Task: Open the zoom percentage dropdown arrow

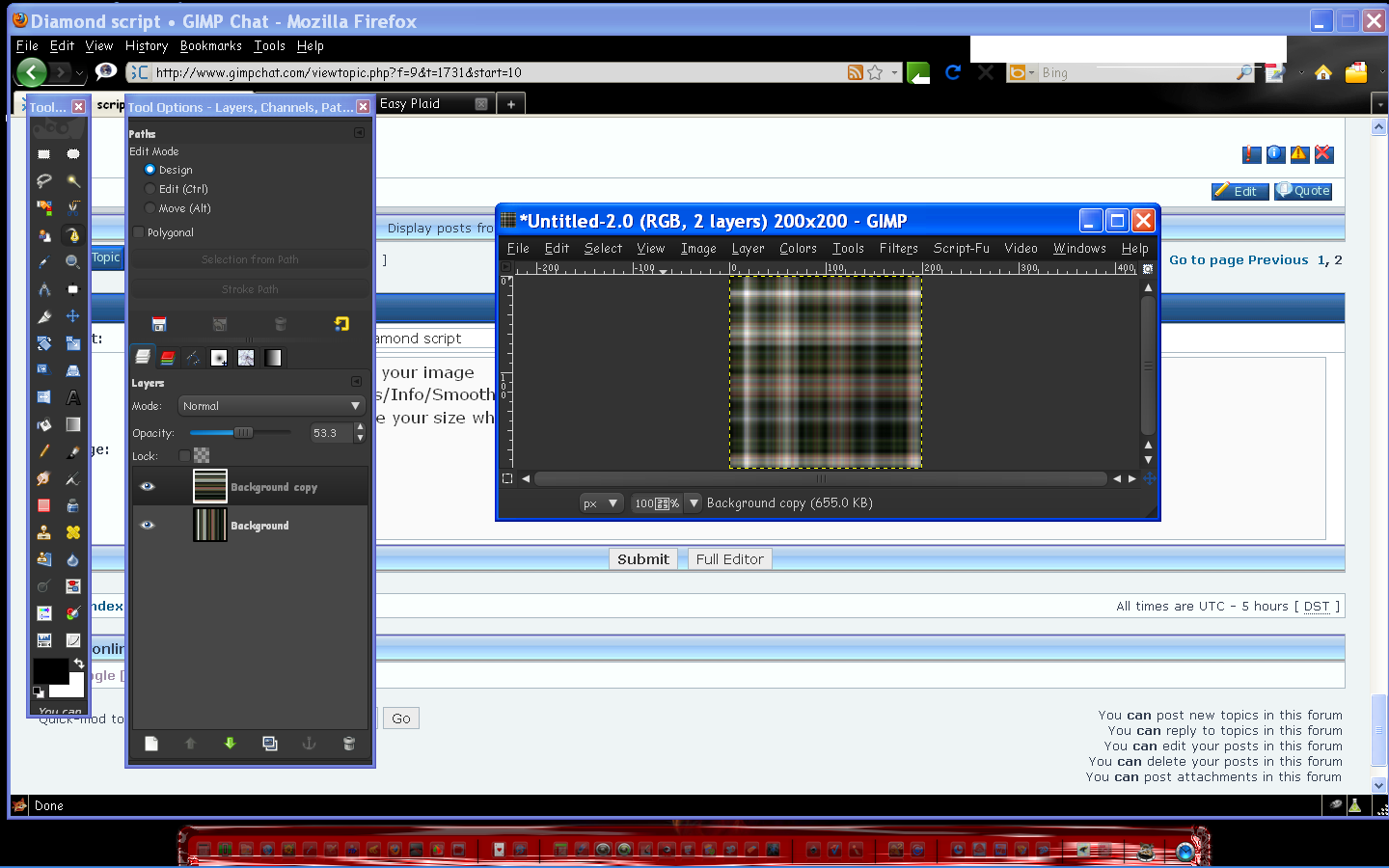Action: click(694, 502)
